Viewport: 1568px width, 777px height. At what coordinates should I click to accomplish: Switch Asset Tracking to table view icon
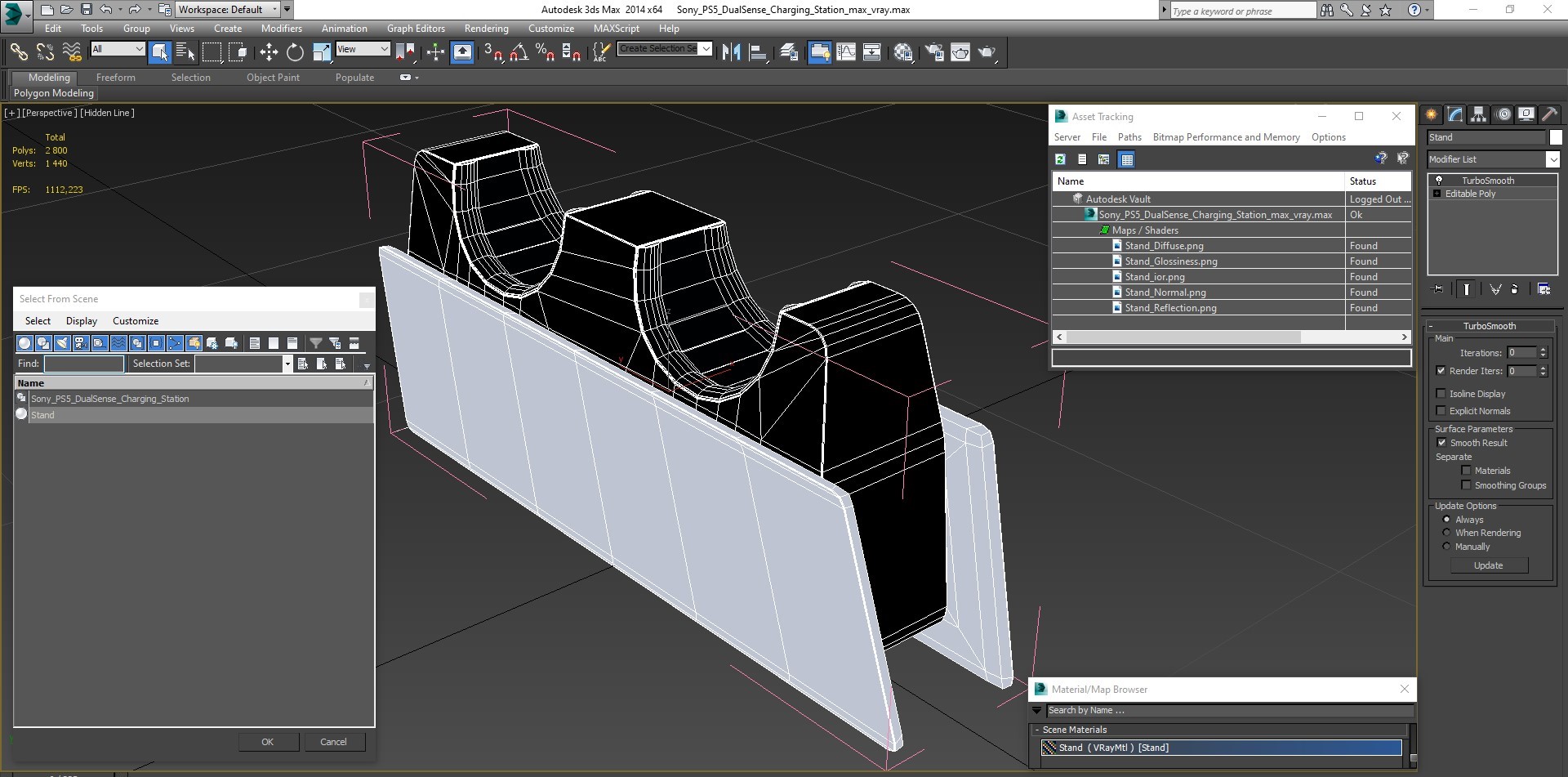click(x=1126, y=159)
